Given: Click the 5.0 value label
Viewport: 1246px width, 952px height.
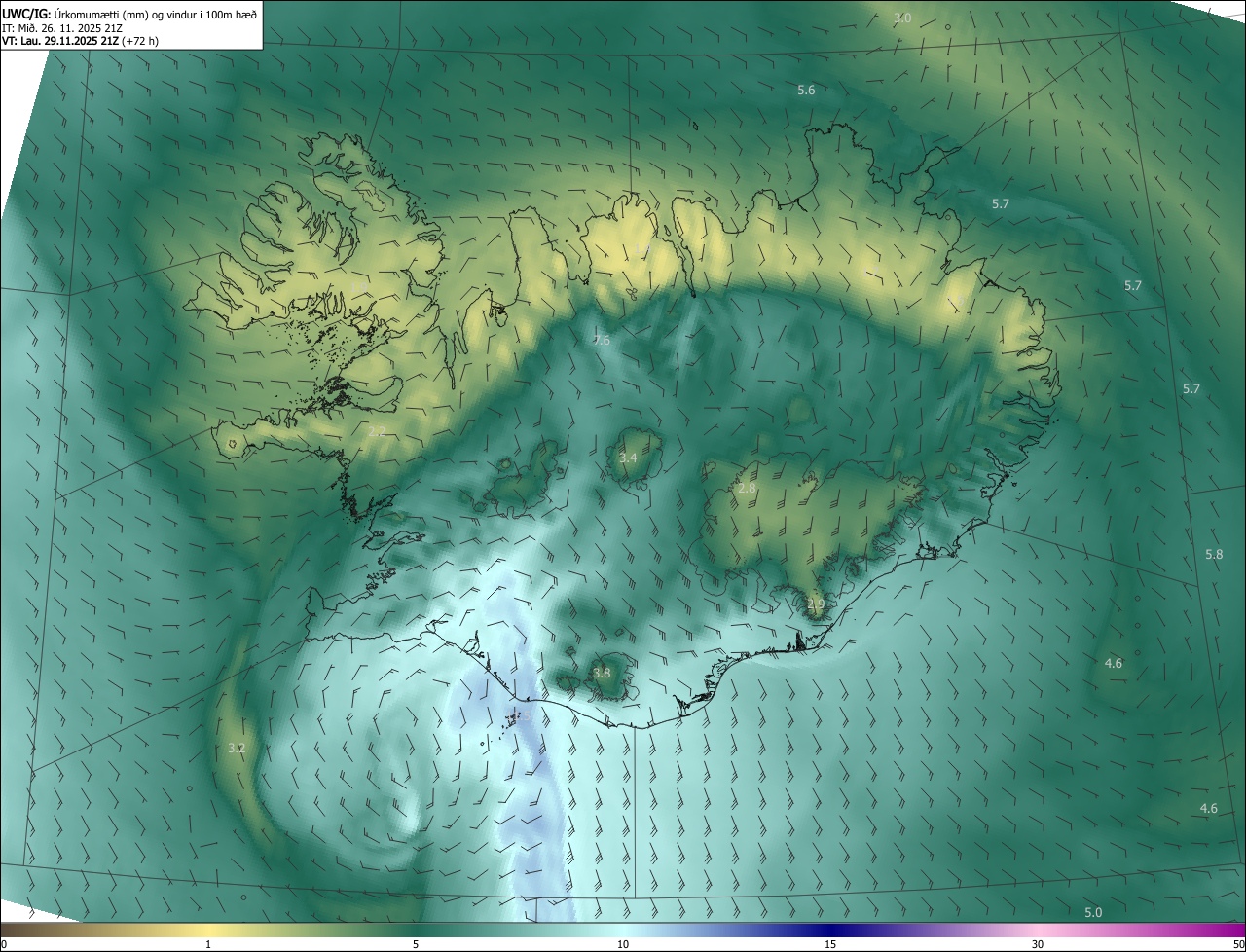Looking at the screenshot, I should click(1093, 912).
